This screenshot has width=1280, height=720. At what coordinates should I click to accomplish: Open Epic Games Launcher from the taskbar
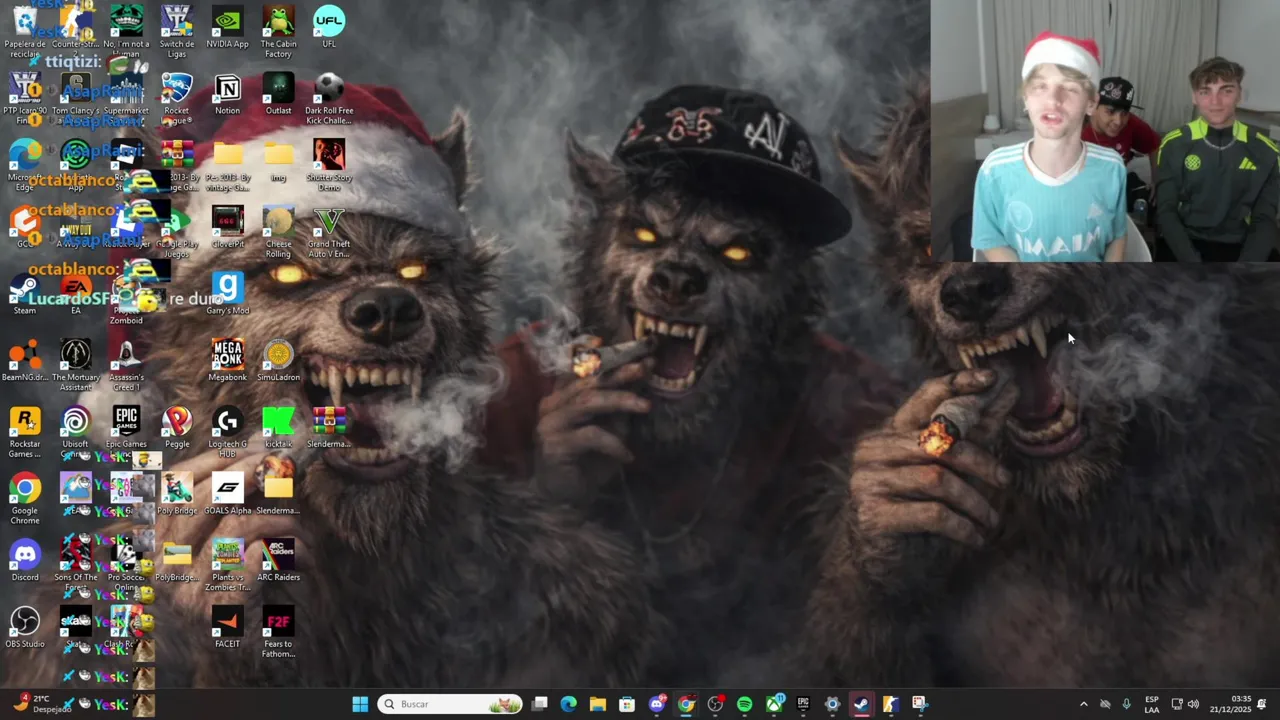(803, 704)
